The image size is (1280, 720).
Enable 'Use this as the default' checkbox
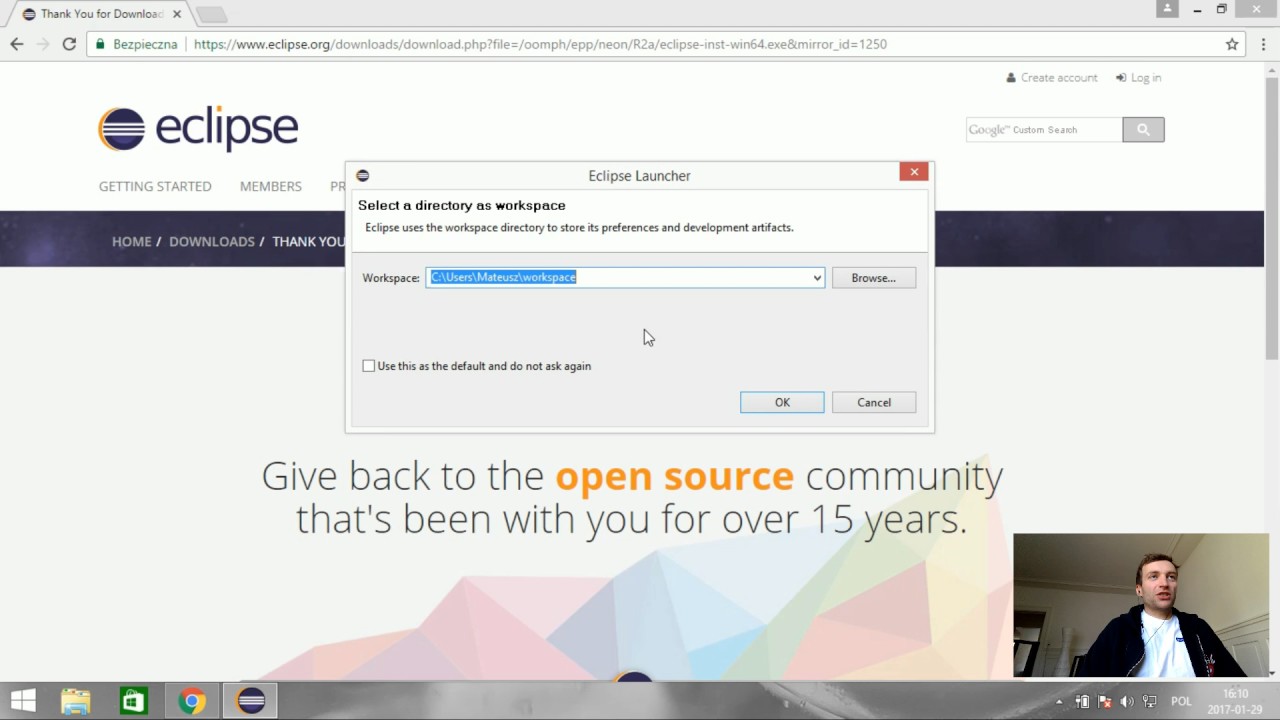tap(369, 366)
